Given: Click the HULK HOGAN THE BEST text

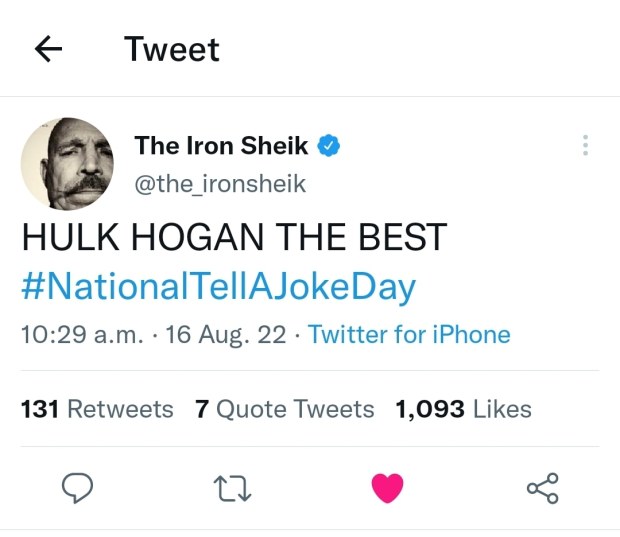Looking at the screenshot, I should (233, 239).
